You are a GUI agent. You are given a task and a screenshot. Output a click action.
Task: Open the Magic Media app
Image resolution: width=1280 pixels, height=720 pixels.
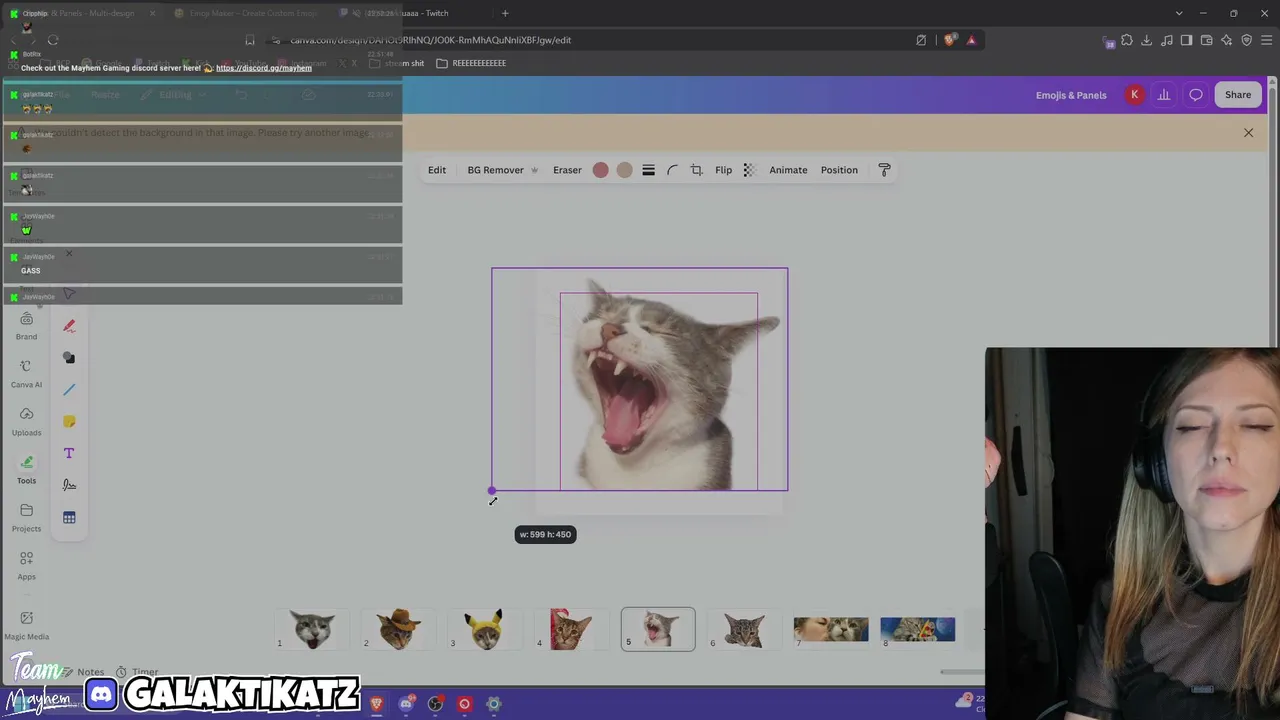[26, 625]
